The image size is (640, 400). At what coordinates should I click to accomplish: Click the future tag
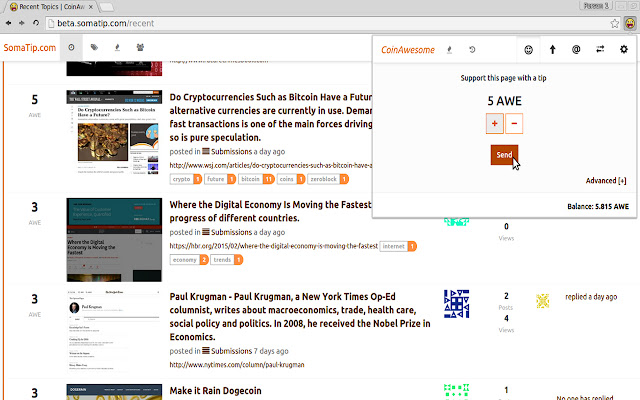pos(220,179)
